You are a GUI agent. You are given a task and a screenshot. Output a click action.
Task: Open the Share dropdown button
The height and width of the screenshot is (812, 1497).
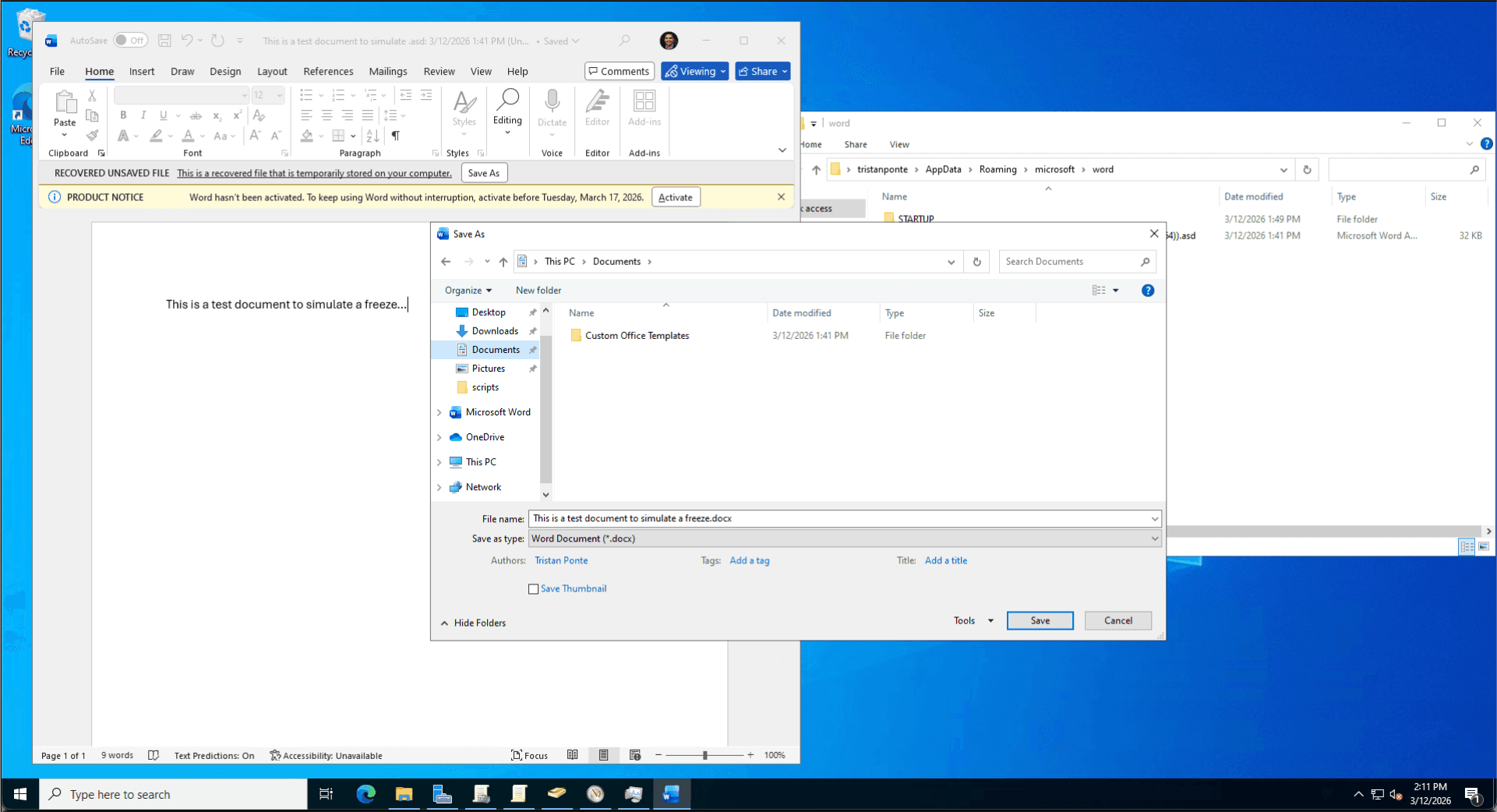pos(763,71)
